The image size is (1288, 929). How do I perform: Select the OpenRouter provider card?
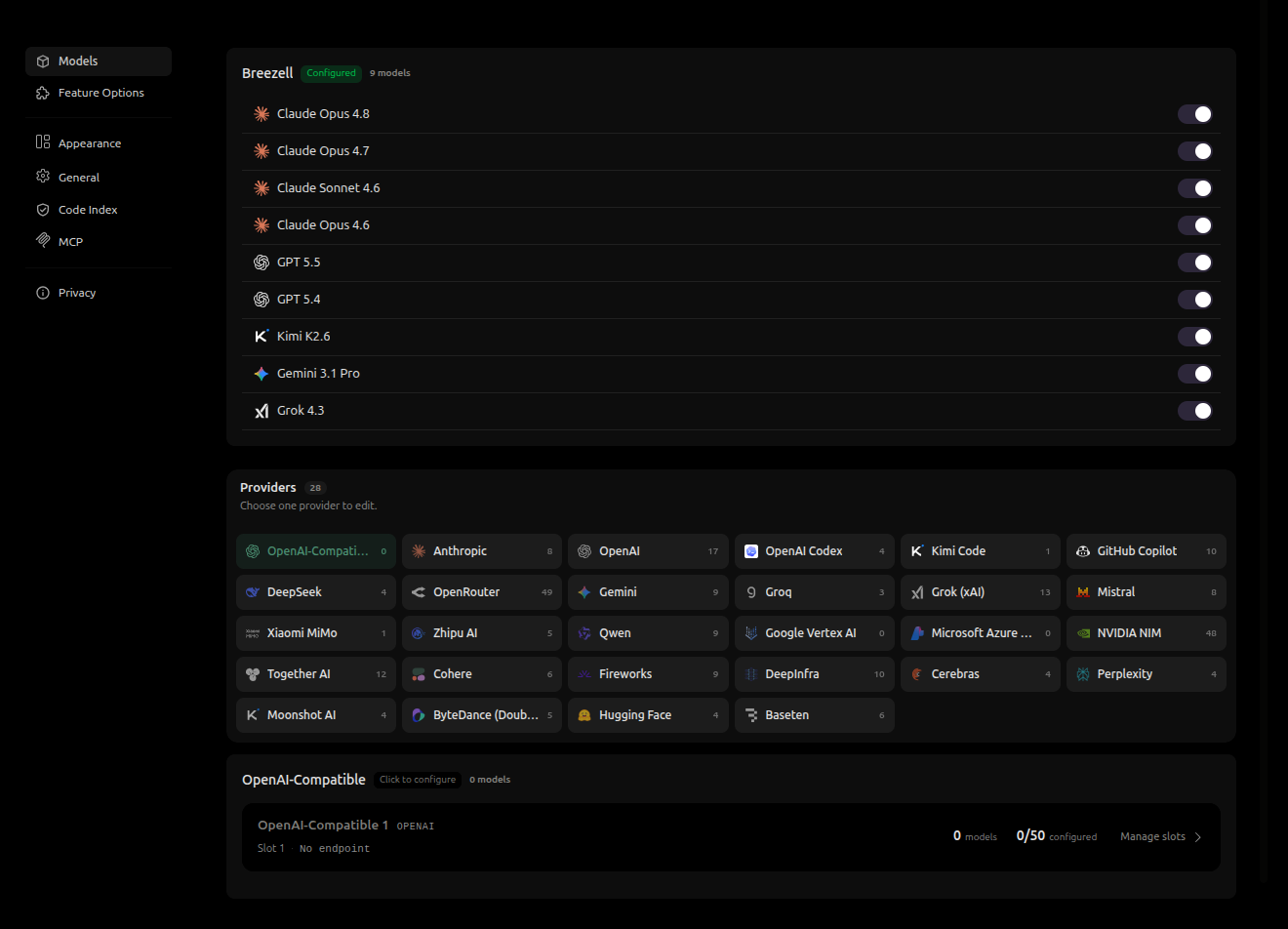pyautogui.click(x=482, y=592)
